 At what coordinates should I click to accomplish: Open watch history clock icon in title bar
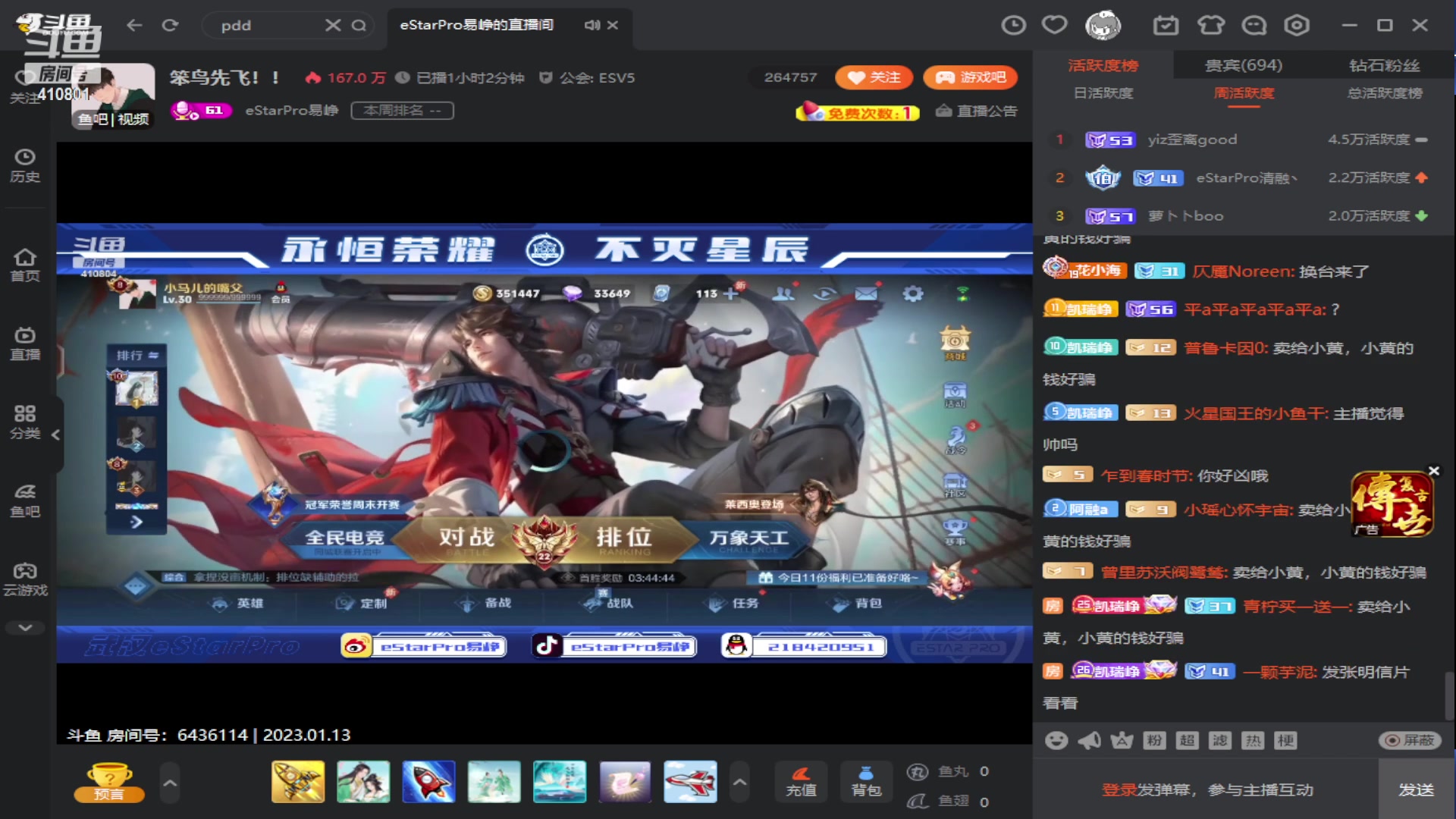[x=1013, y=25]
